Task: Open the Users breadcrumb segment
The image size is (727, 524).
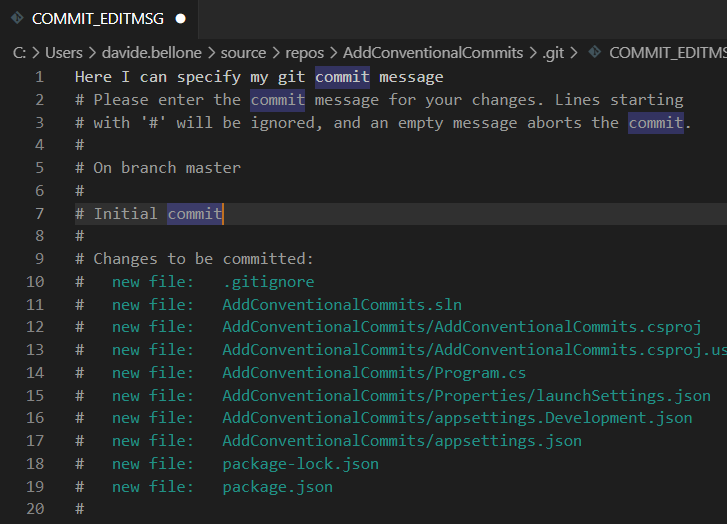Action: coord(64,53)
